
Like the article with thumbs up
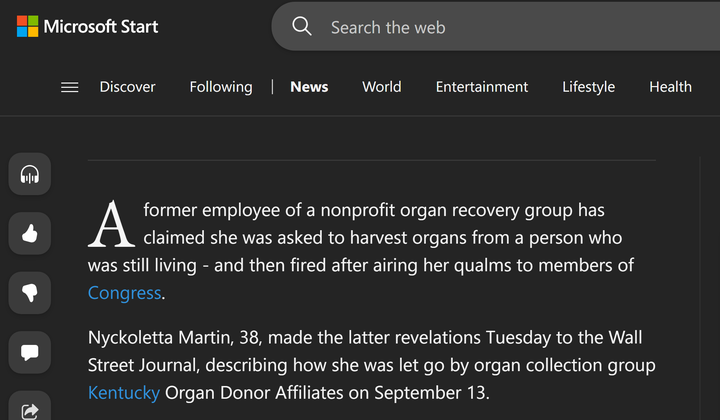click(x=30, y=234)
